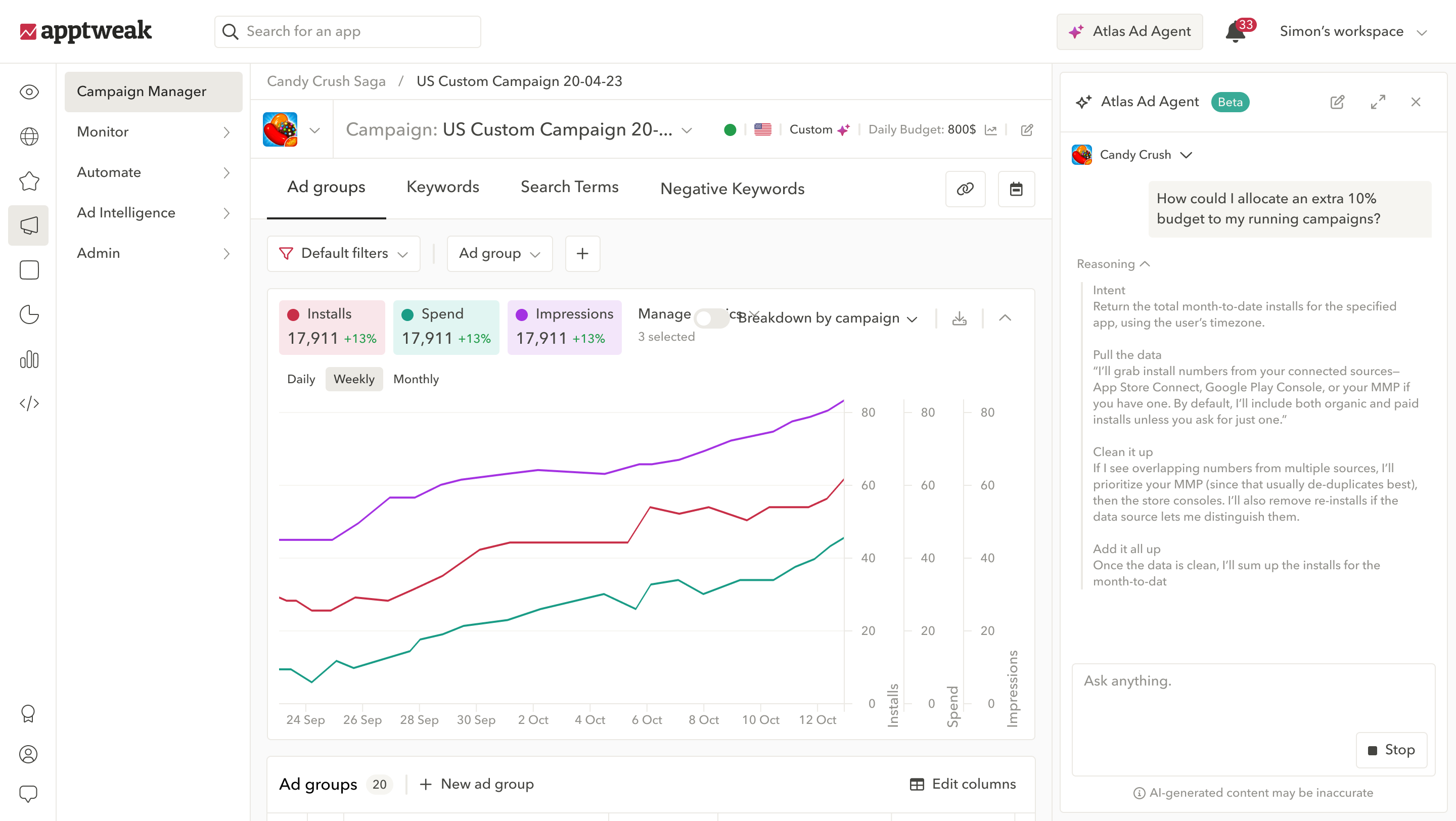Open the calendar date picker icon

(x=1016, y=189)
